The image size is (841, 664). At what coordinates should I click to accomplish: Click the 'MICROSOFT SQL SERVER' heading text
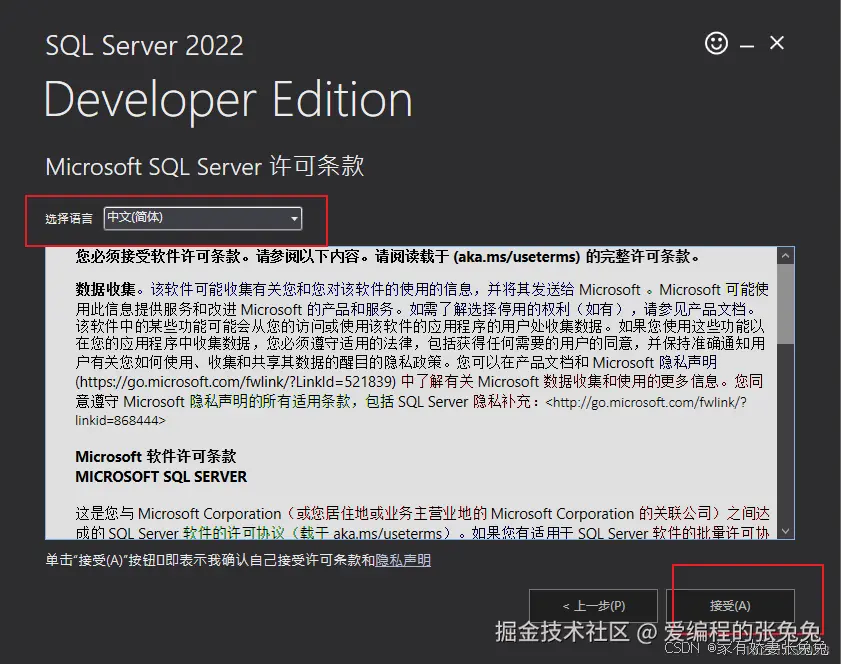pos(161,477)
